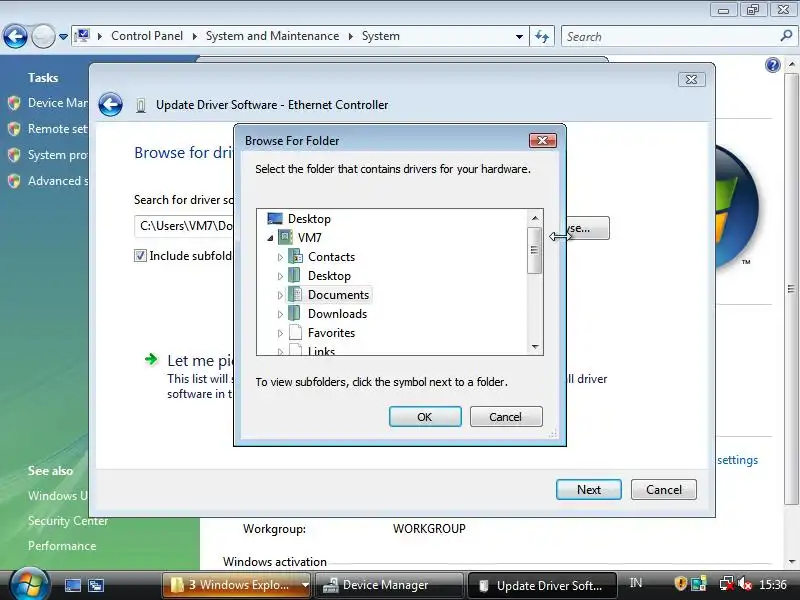
Task: Click the driver path field C:\Users\VM7
Action: tap(184, 226)
